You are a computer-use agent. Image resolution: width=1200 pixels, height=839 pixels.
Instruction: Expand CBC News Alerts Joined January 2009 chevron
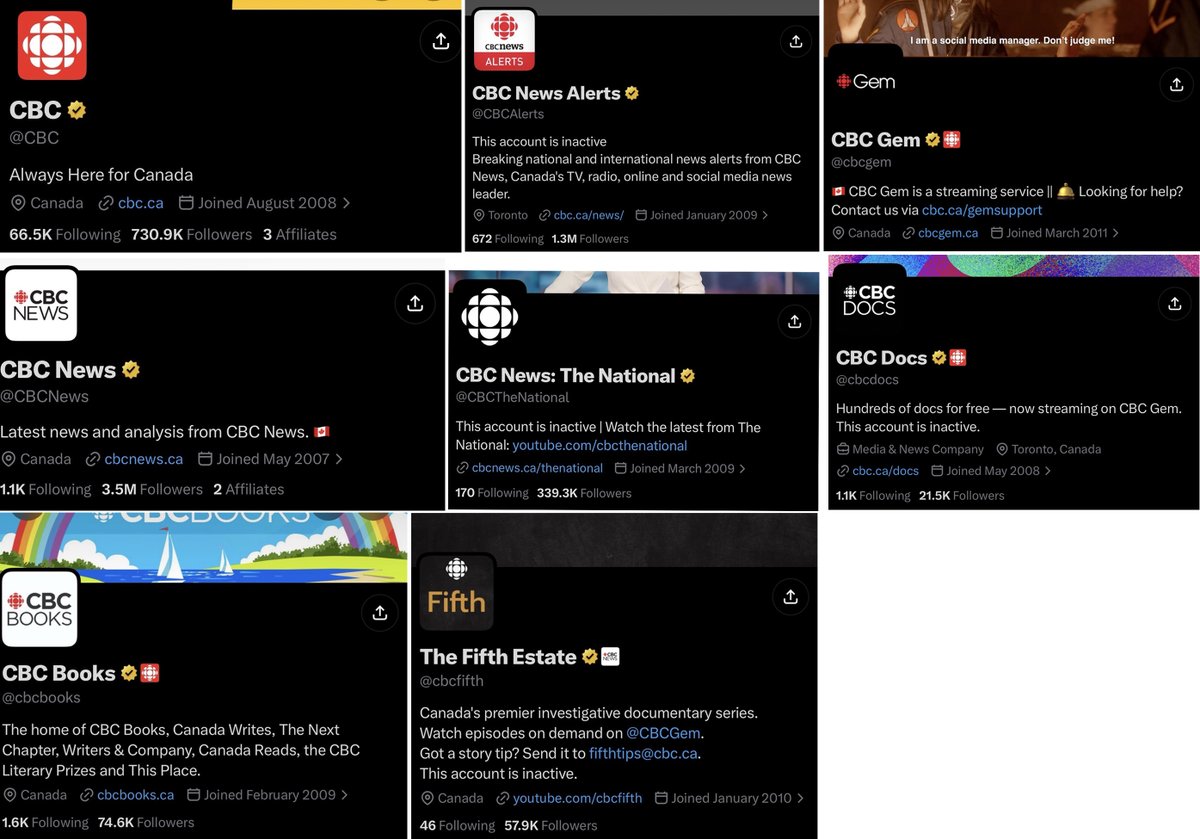coord(765,215)
